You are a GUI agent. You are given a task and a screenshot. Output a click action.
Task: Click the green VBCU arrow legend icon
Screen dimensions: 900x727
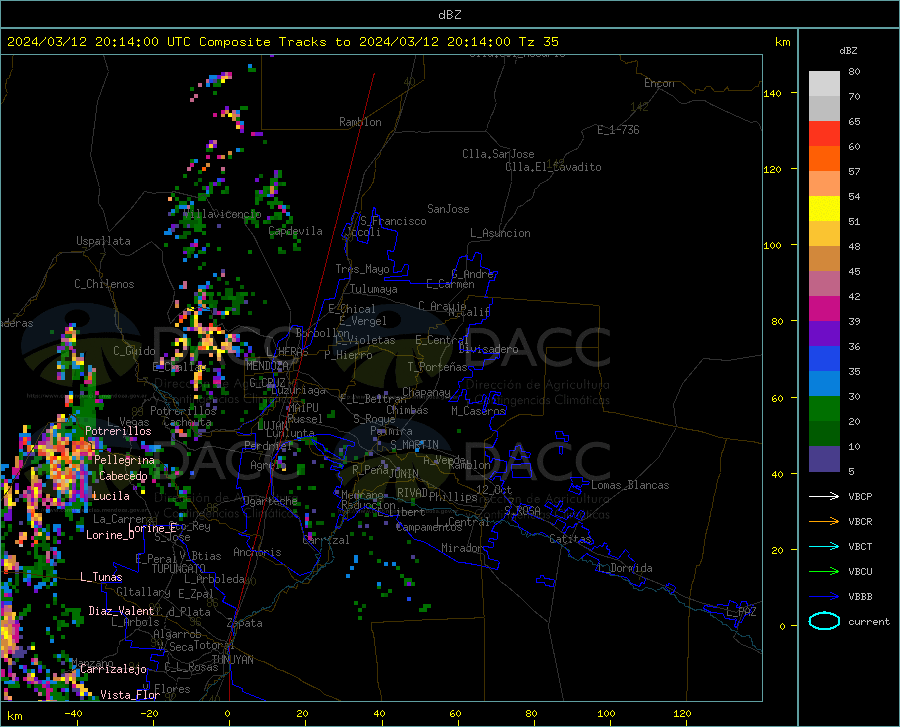(x=824, y=572)
